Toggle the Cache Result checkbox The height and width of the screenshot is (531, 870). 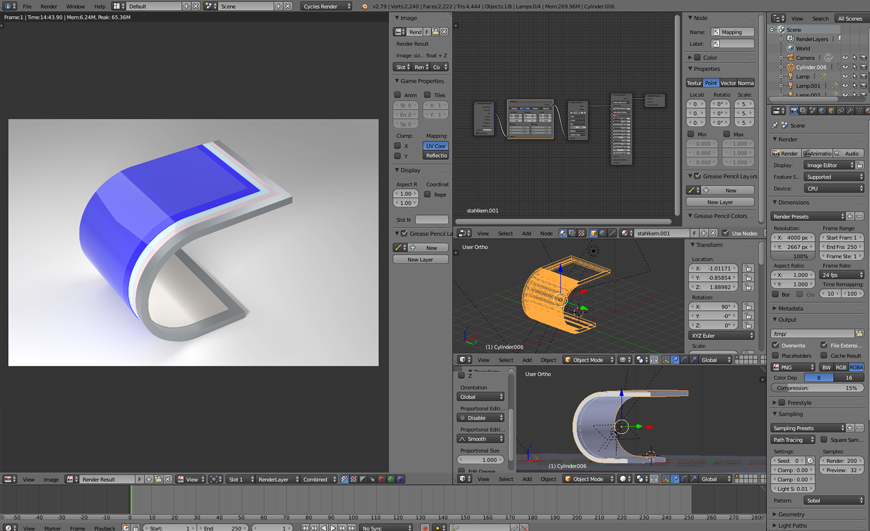[x=824, y=355]
